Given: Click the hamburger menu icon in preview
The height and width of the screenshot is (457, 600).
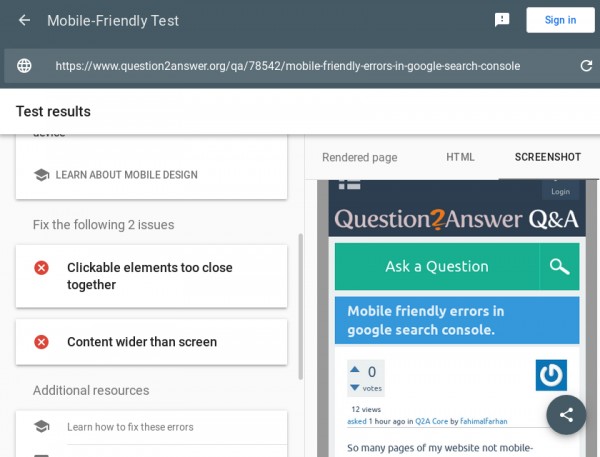Looking at the screenshot, I should pyautogui.click(x=350, y=184).
